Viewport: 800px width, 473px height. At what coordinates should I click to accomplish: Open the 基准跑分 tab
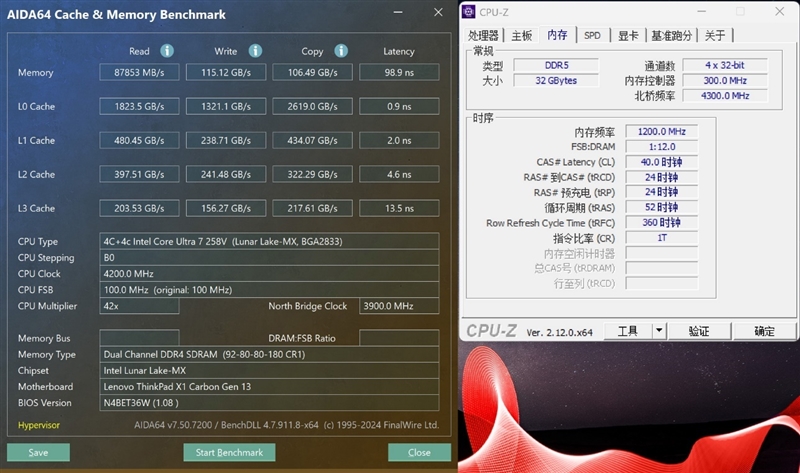(671, 35)
